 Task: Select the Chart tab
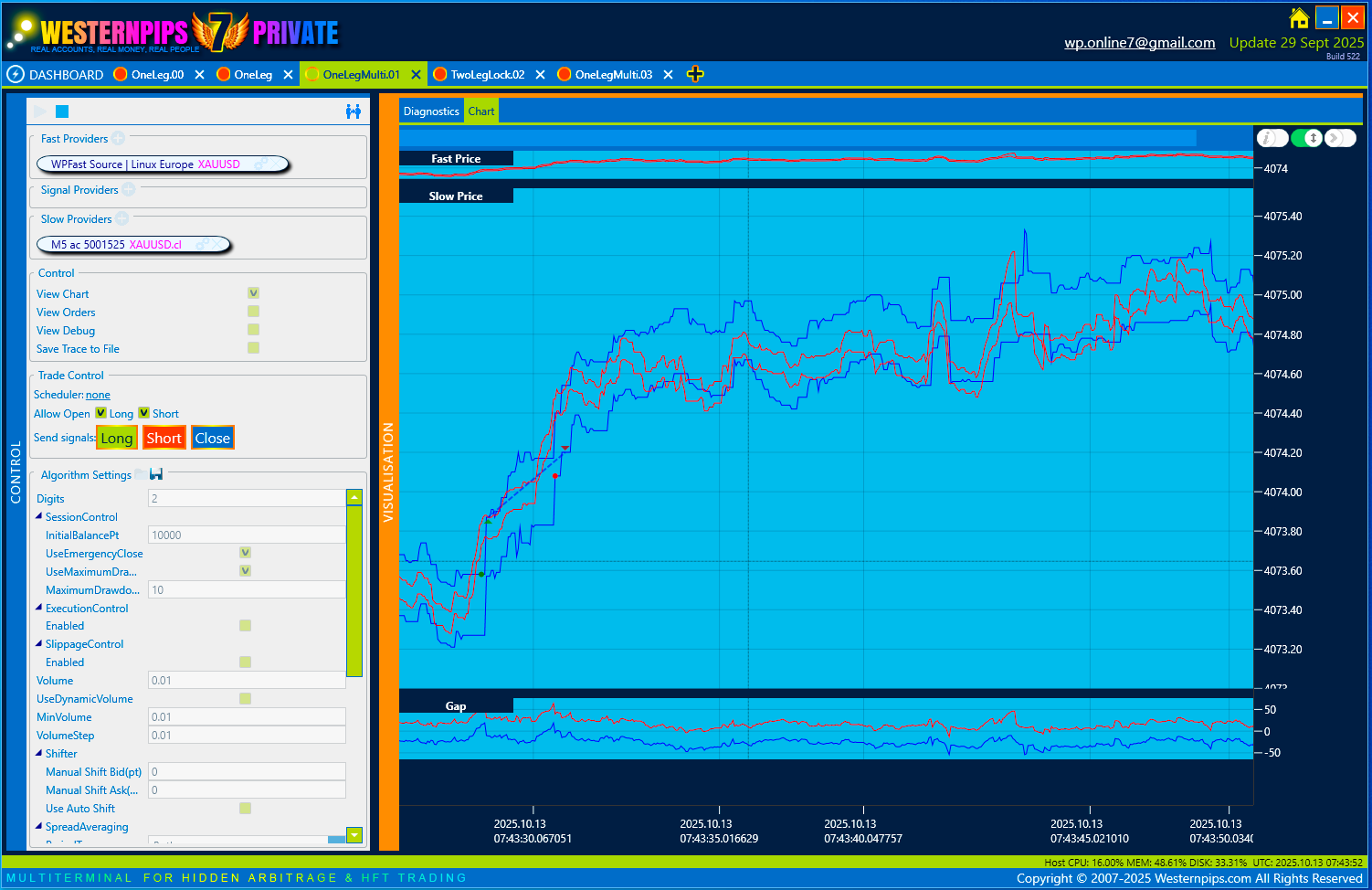(481, 111)
